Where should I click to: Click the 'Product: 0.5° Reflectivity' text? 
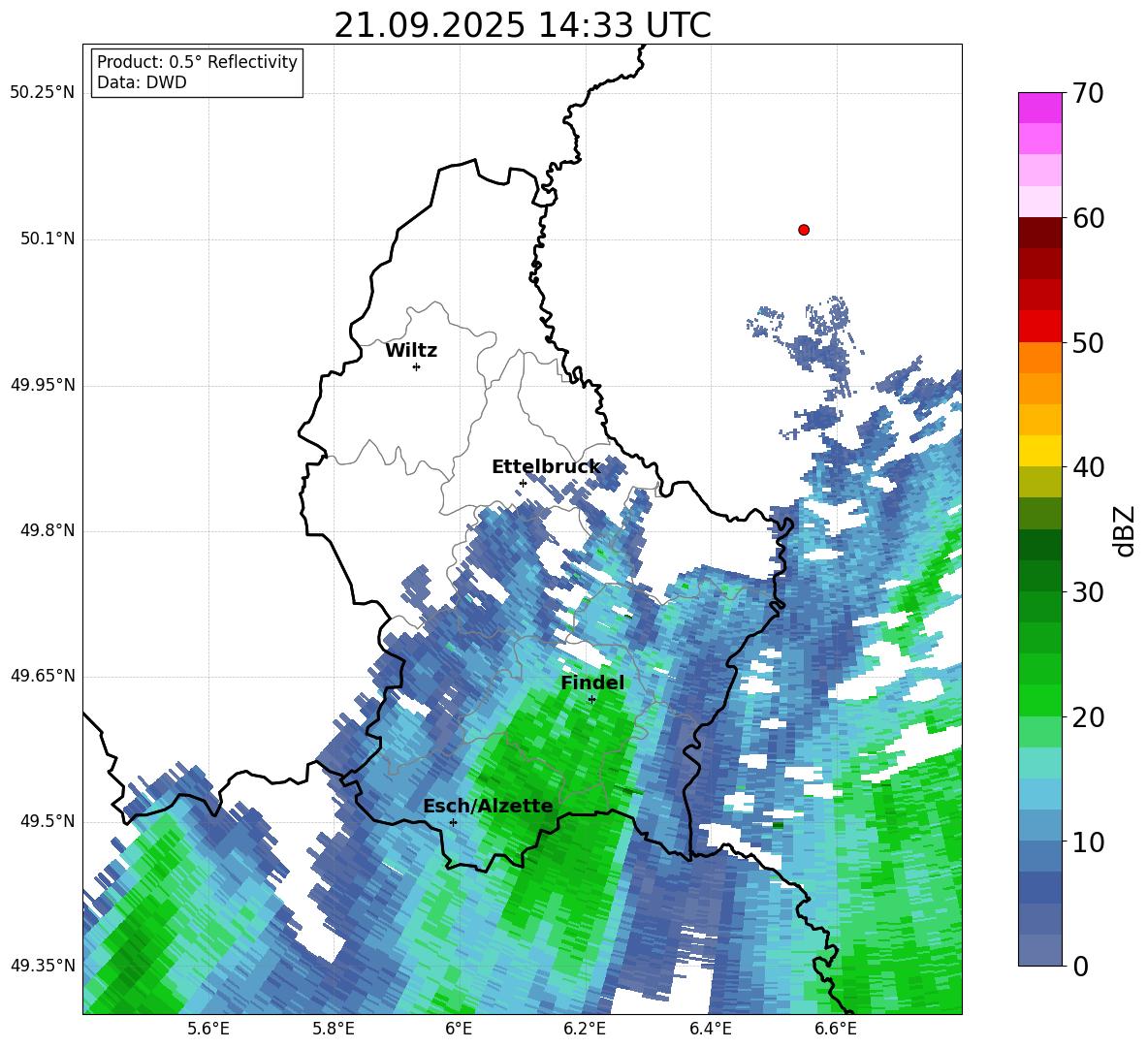197,61
